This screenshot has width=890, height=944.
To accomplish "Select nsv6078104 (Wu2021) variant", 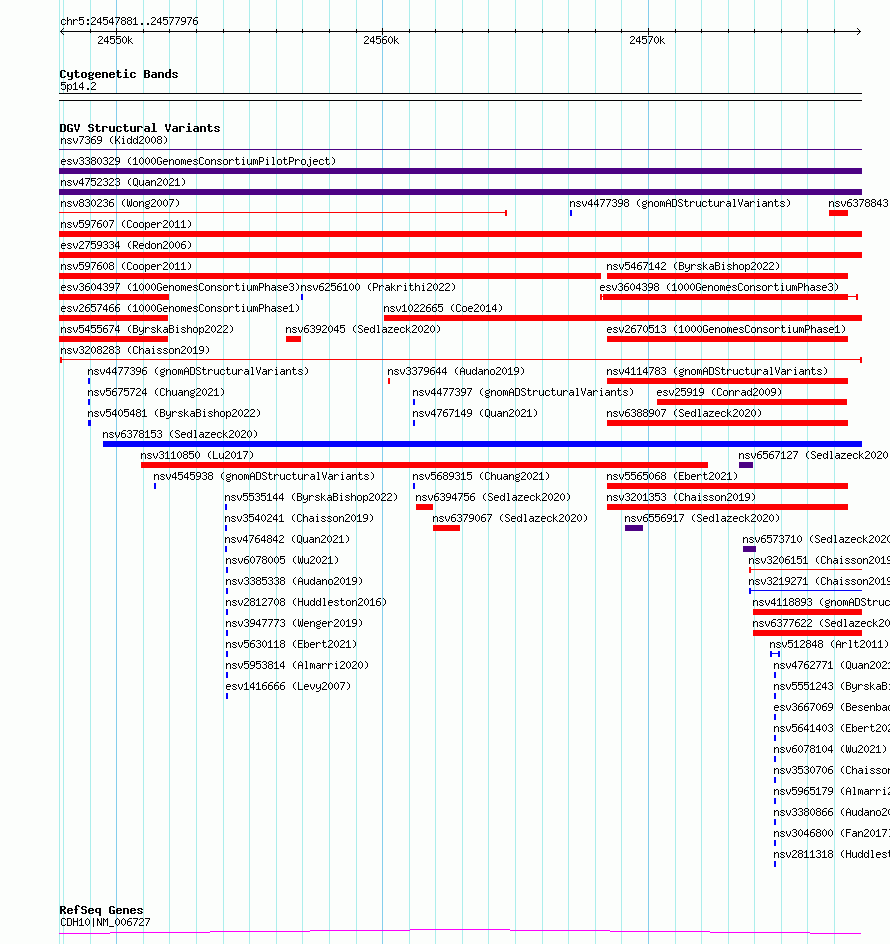I will (830, 751).
